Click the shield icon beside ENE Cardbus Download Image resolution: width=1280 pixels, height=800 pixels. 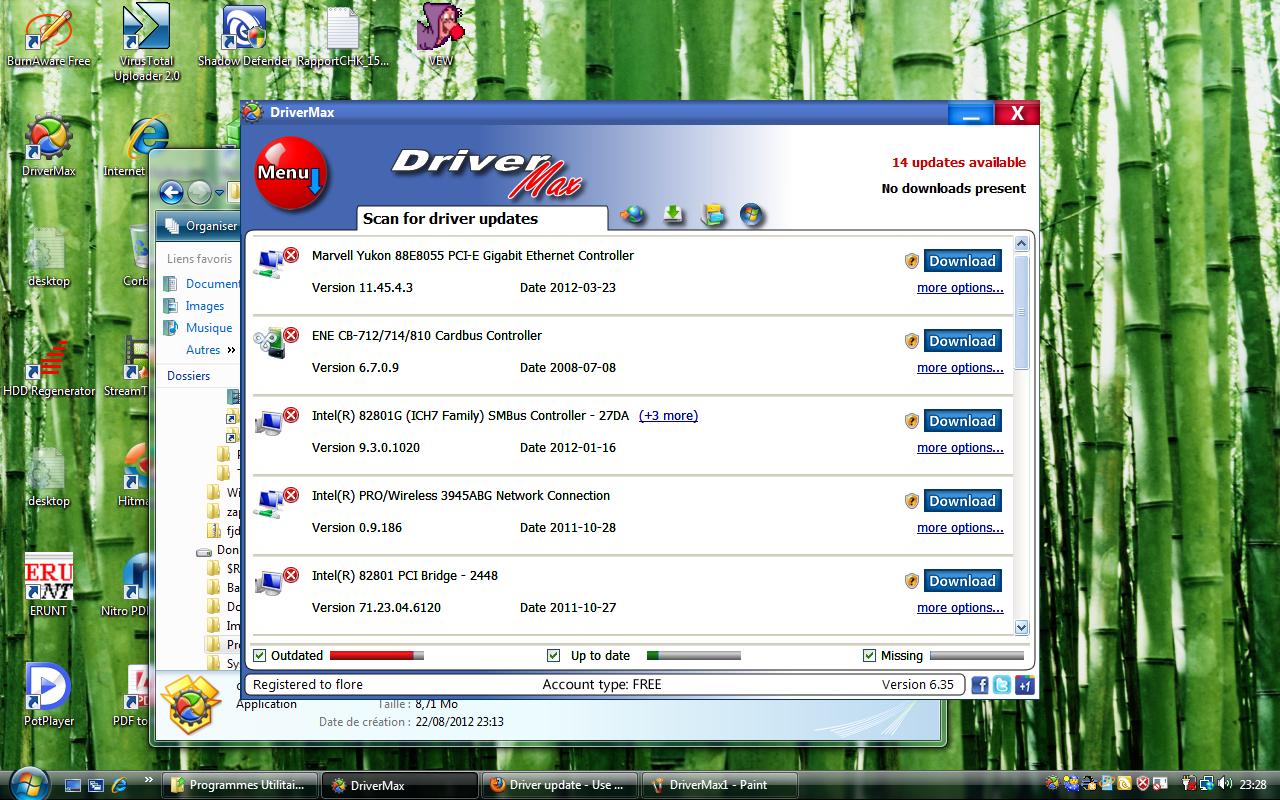[x=911, y=341]
